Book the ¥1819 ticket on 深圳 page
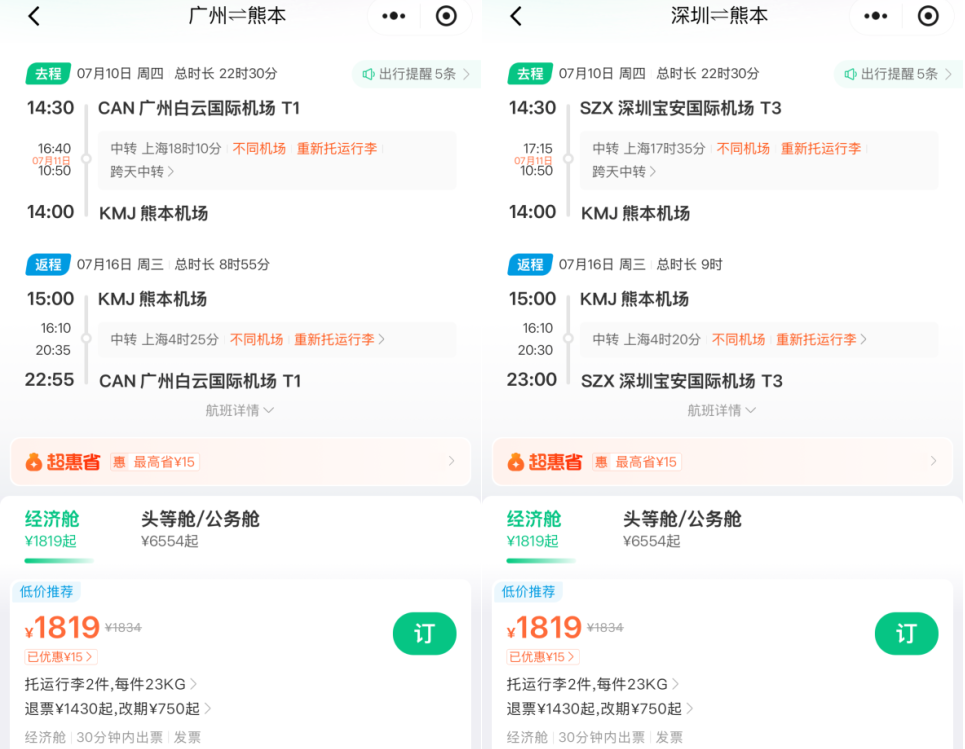 907,633
